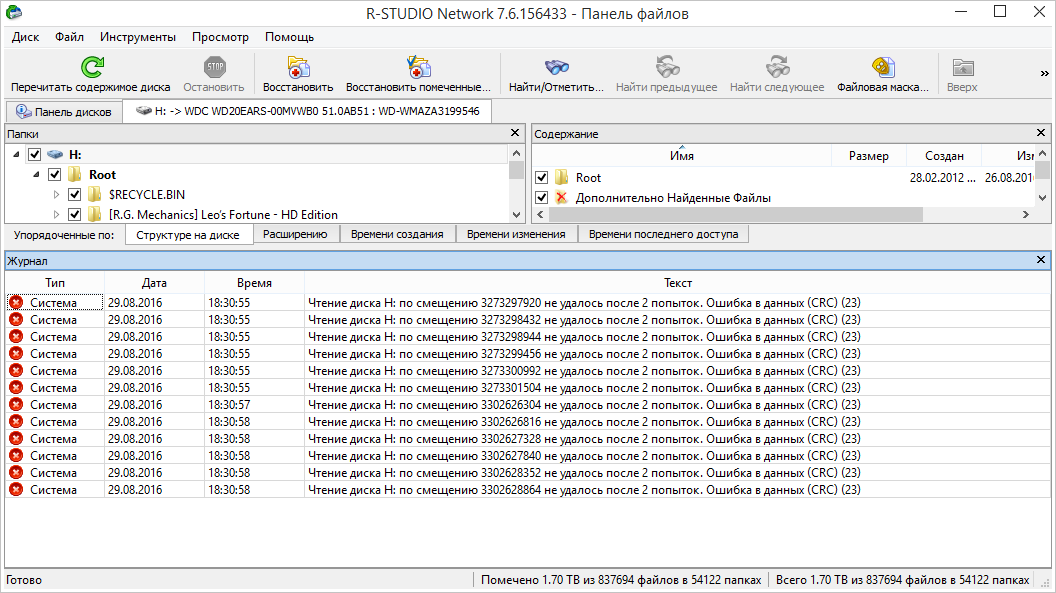Open the Файл menu

(69, 37)
